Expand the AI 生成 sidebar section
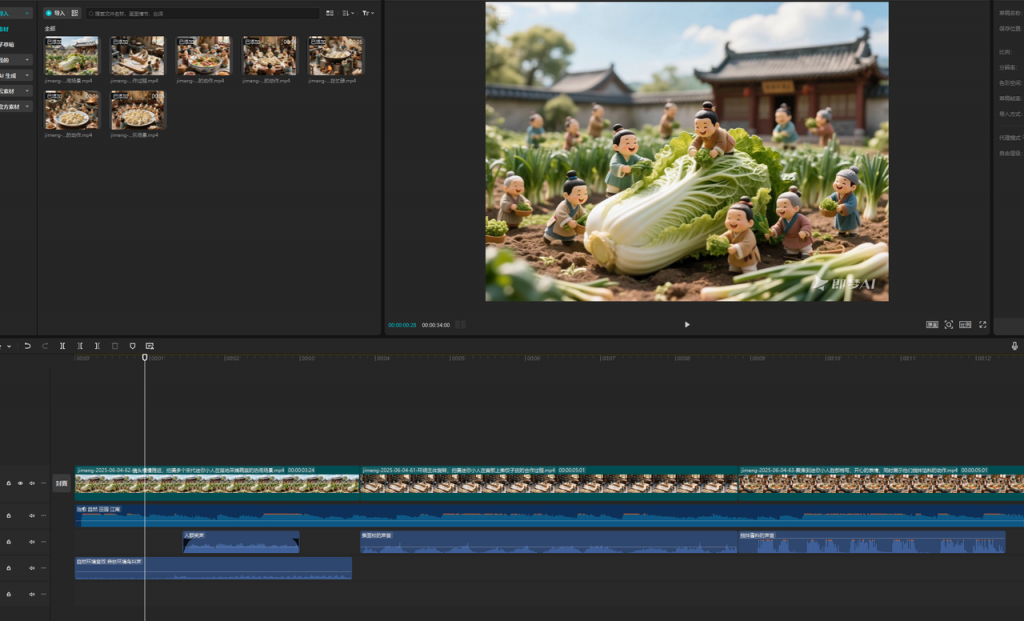The height and width of the screenshot is (621, 1024). (27, 76)
